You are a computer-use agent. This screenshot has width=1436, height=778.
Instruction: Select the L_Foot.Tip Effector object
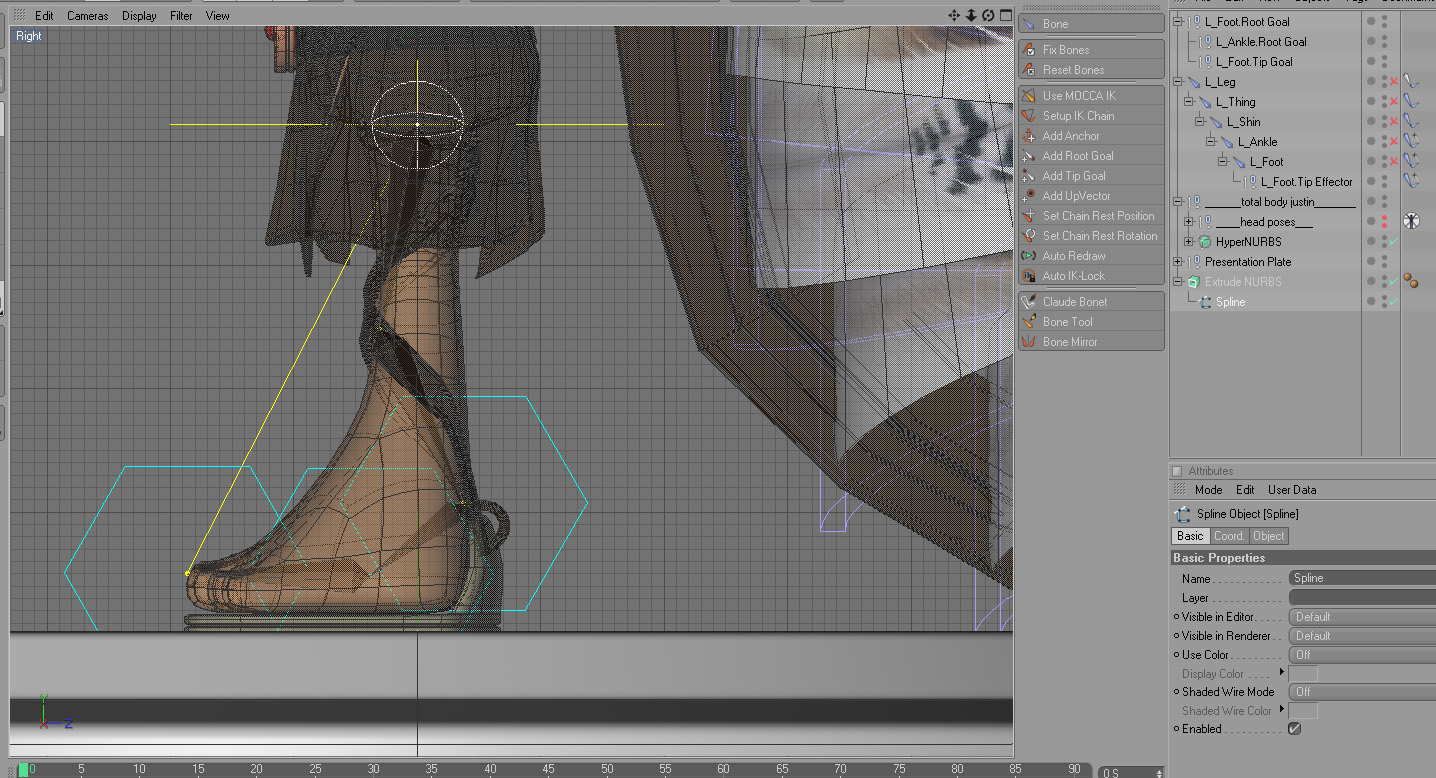coord(1306,182)
